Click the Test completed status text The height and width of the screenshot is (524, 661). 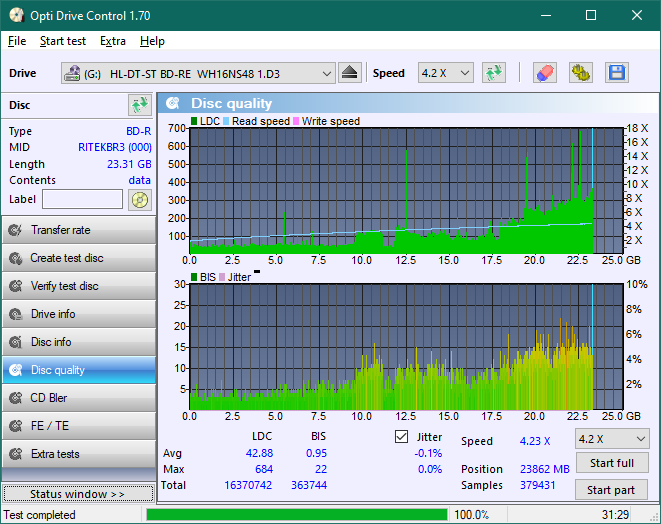(x=40, y=515)
